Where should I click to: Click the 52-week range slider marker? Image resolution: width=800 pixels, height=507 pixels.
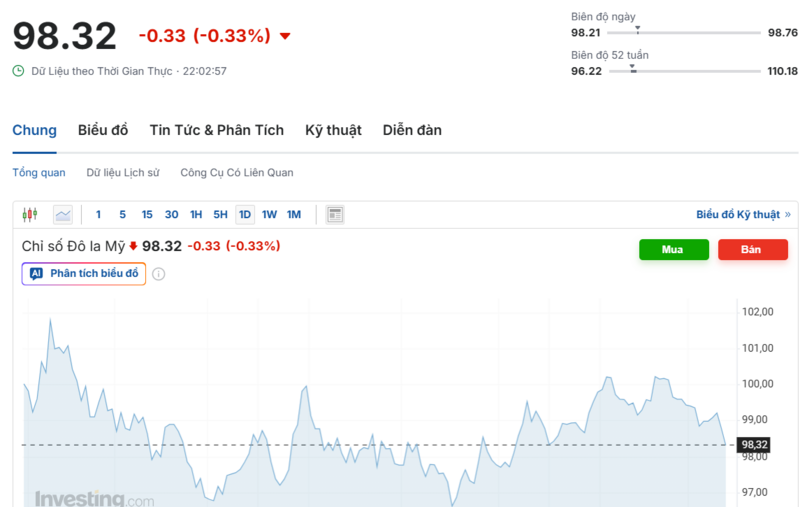[x=633, y=70]
